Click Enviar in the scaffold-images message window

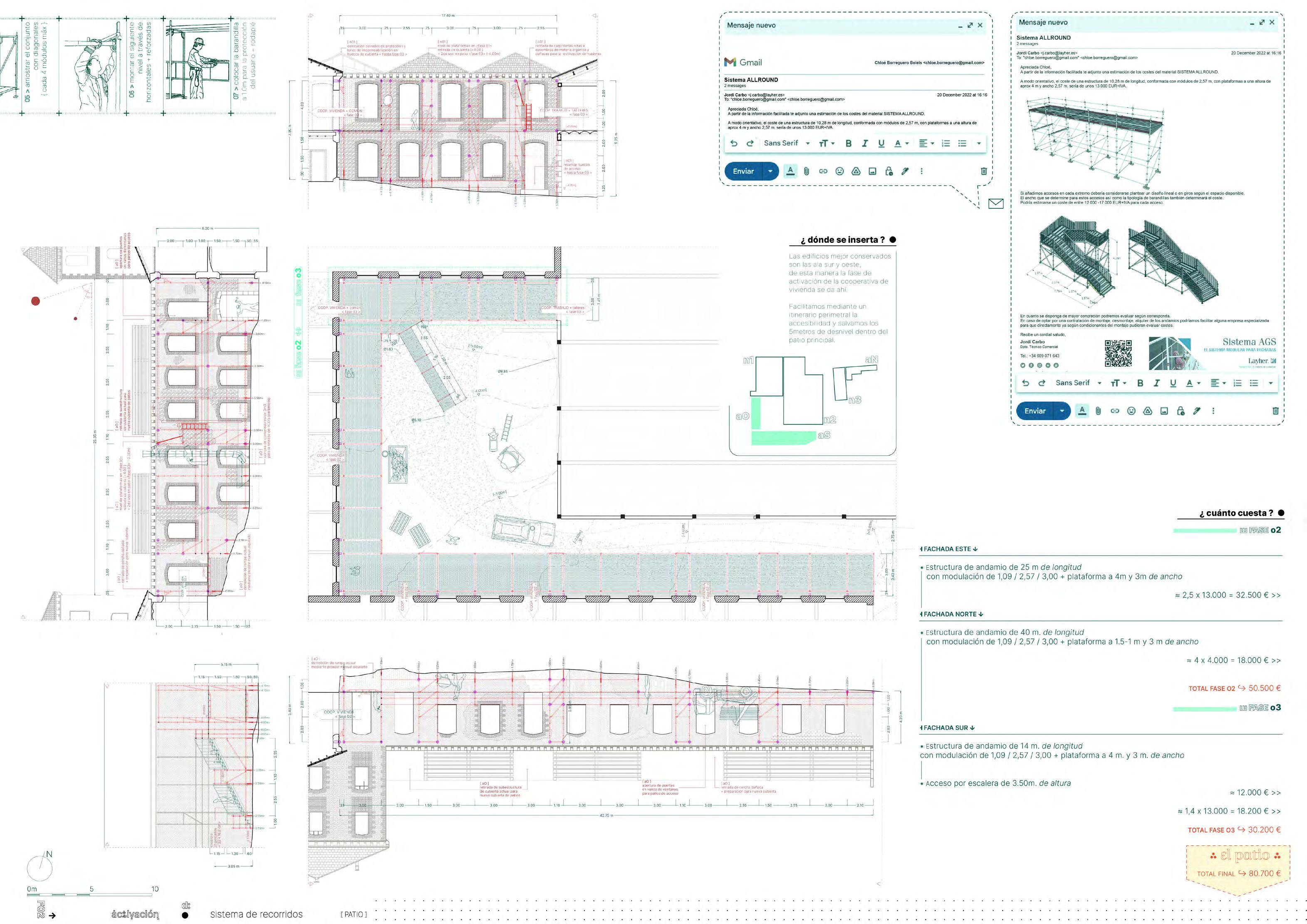point(1035,411)
